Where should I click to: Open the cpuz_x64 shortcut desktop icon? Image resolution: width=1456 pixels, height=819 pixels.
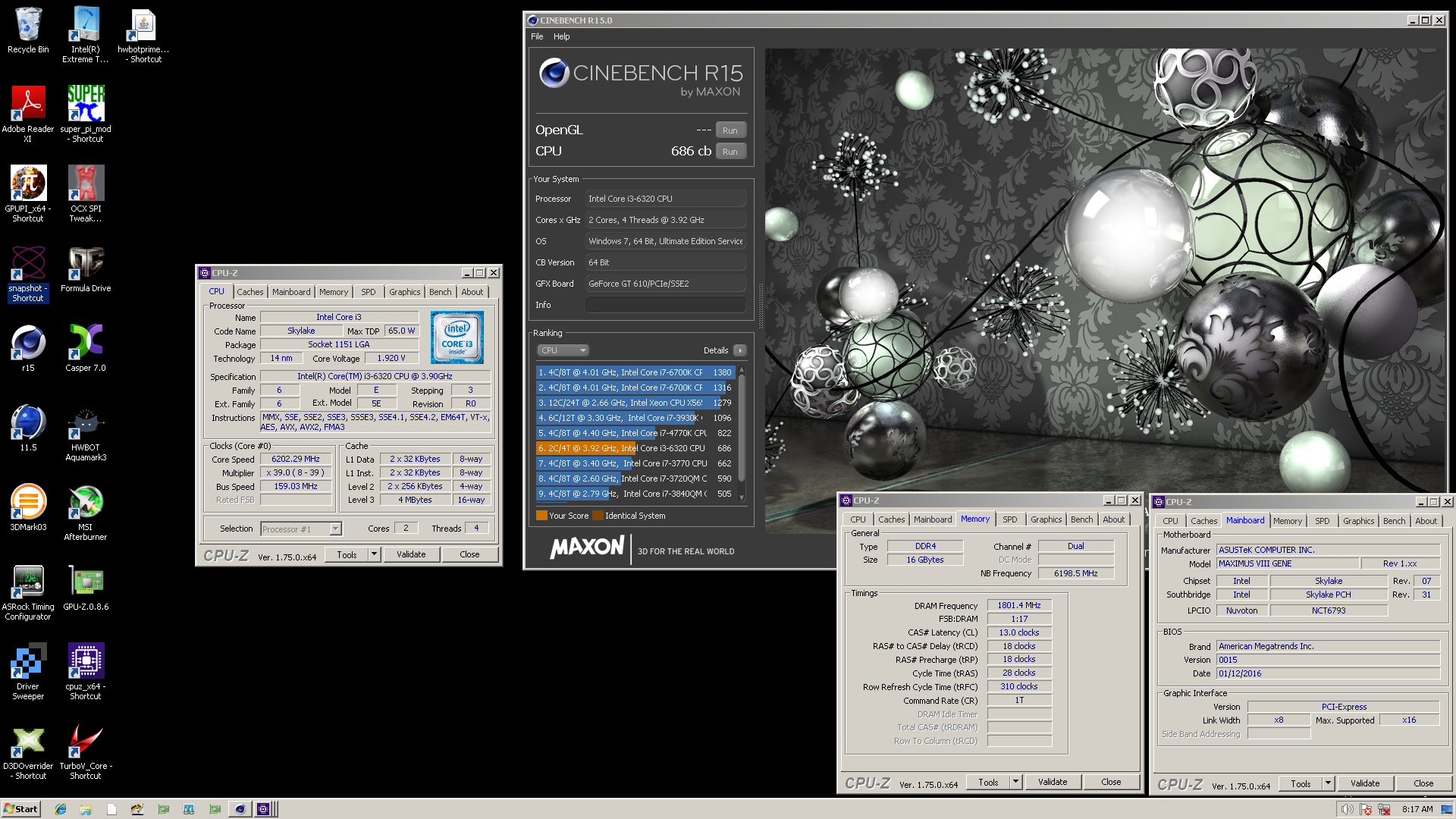click(86, 672)
